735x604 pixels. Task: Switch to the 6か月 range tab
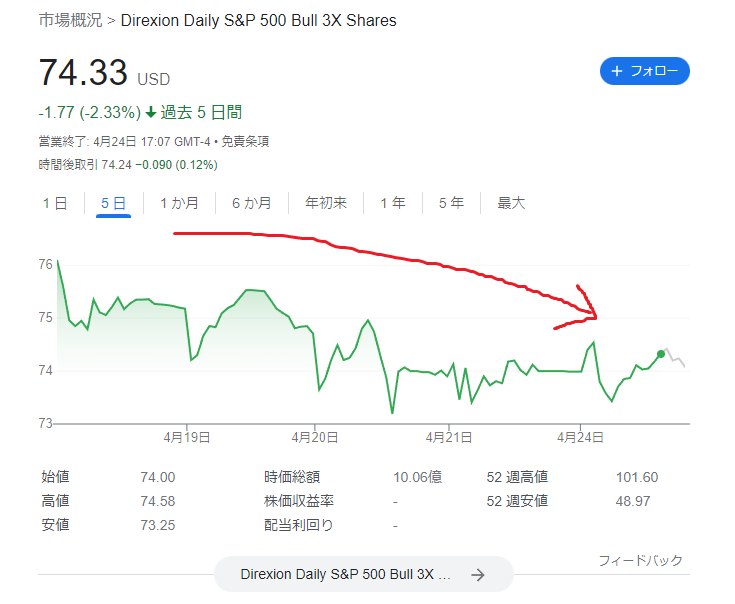coord(252,203)
